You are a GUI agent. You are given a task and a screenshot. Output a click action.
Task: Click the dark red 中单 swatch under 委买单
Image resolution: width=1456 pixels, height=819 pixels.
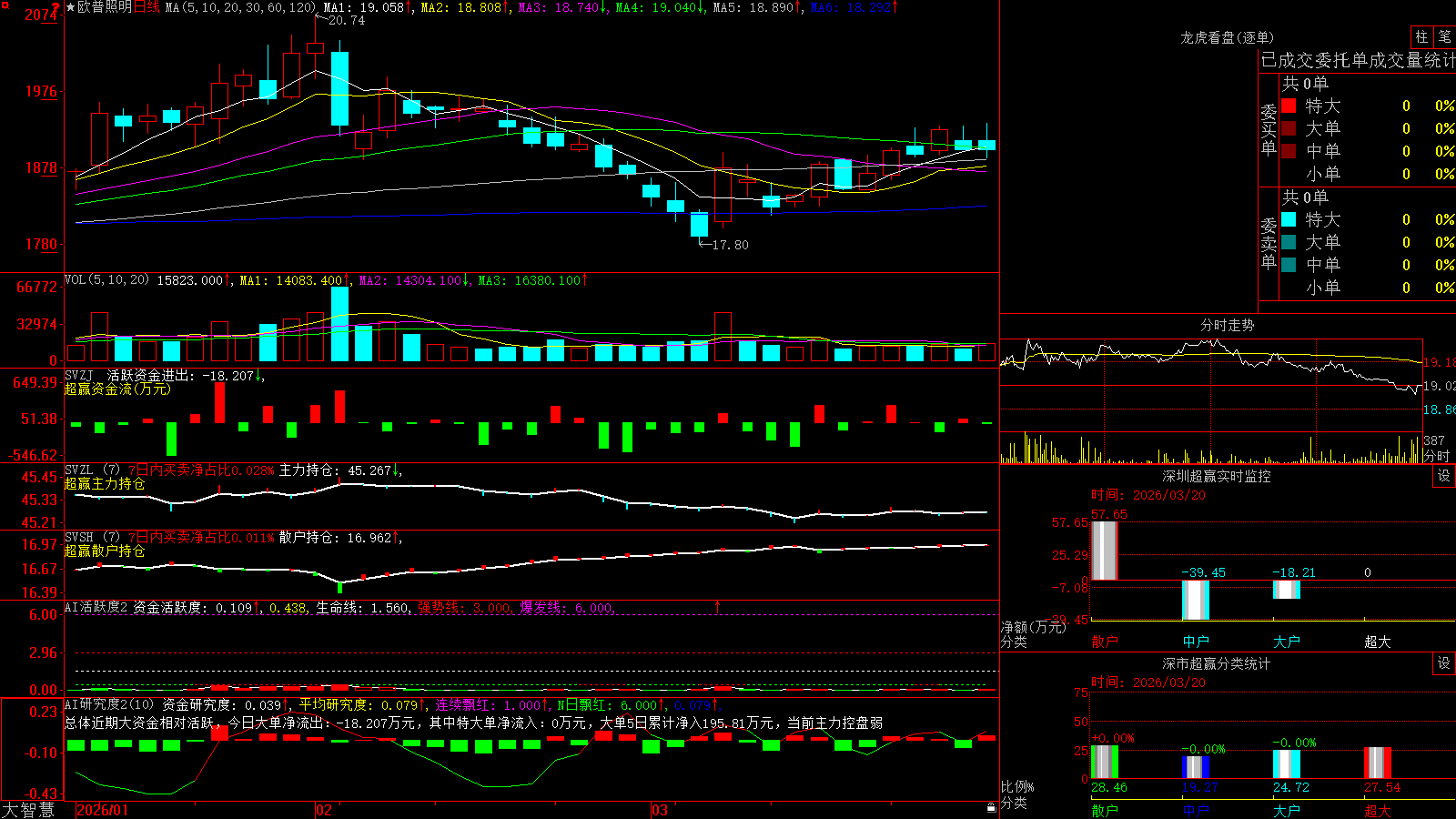tap(1289, 151)
